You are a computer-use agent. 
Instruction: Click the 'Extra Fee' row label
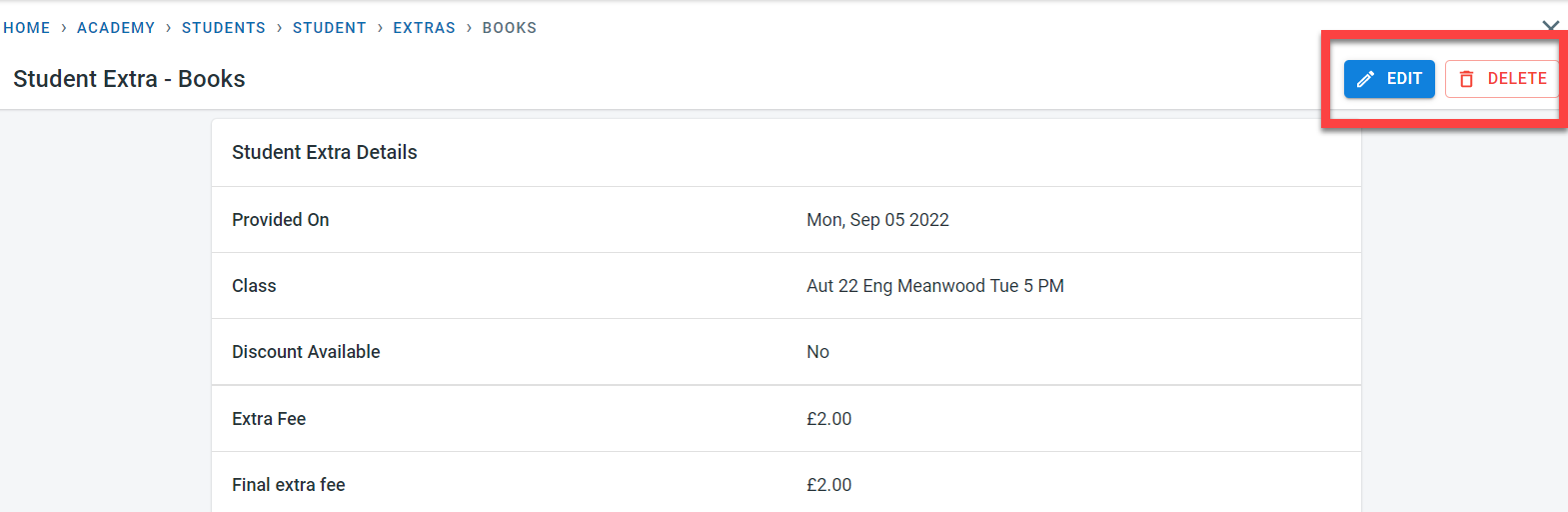(x=269, y=419)
